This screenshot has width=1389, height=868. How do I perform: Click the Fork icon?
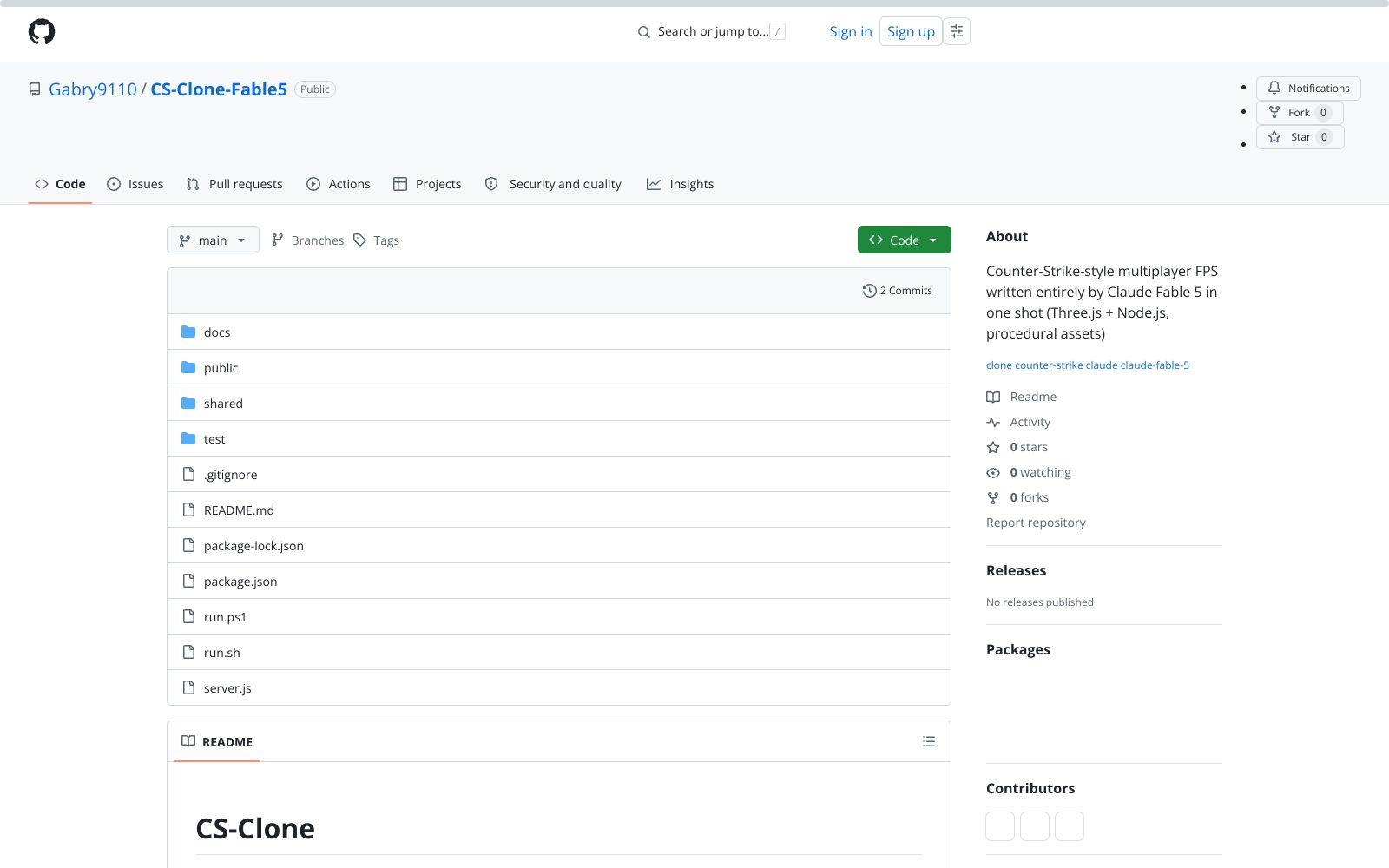[1274, 112]
